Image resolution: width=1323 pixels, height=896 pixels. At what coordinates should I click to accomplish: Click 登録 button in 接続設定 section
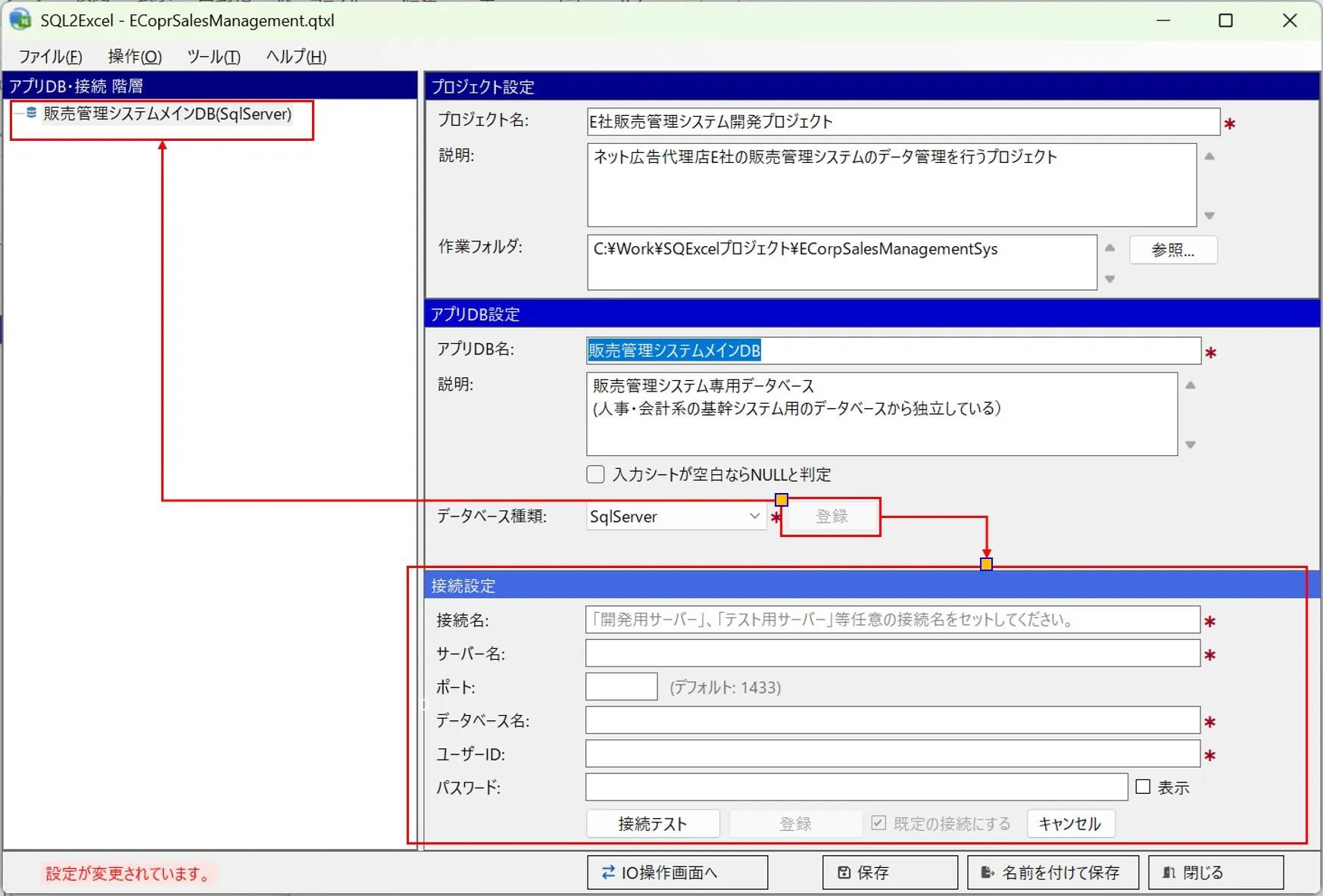(795, 824)
